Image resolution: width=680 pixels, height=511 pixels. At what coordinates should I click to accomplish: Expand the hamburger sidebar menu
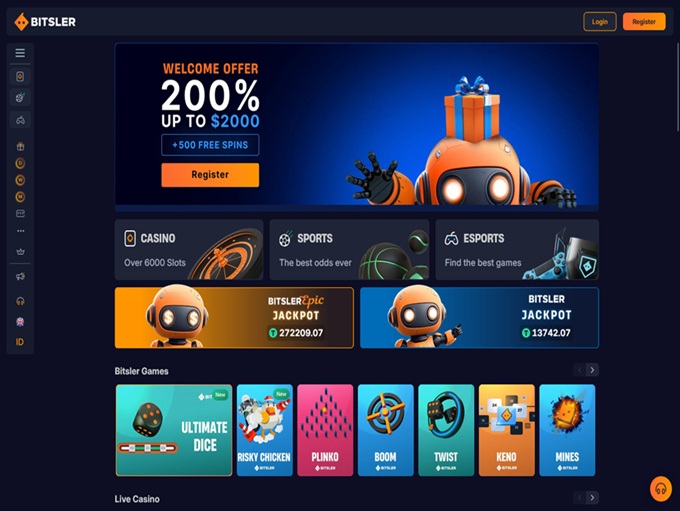point(20,53)
